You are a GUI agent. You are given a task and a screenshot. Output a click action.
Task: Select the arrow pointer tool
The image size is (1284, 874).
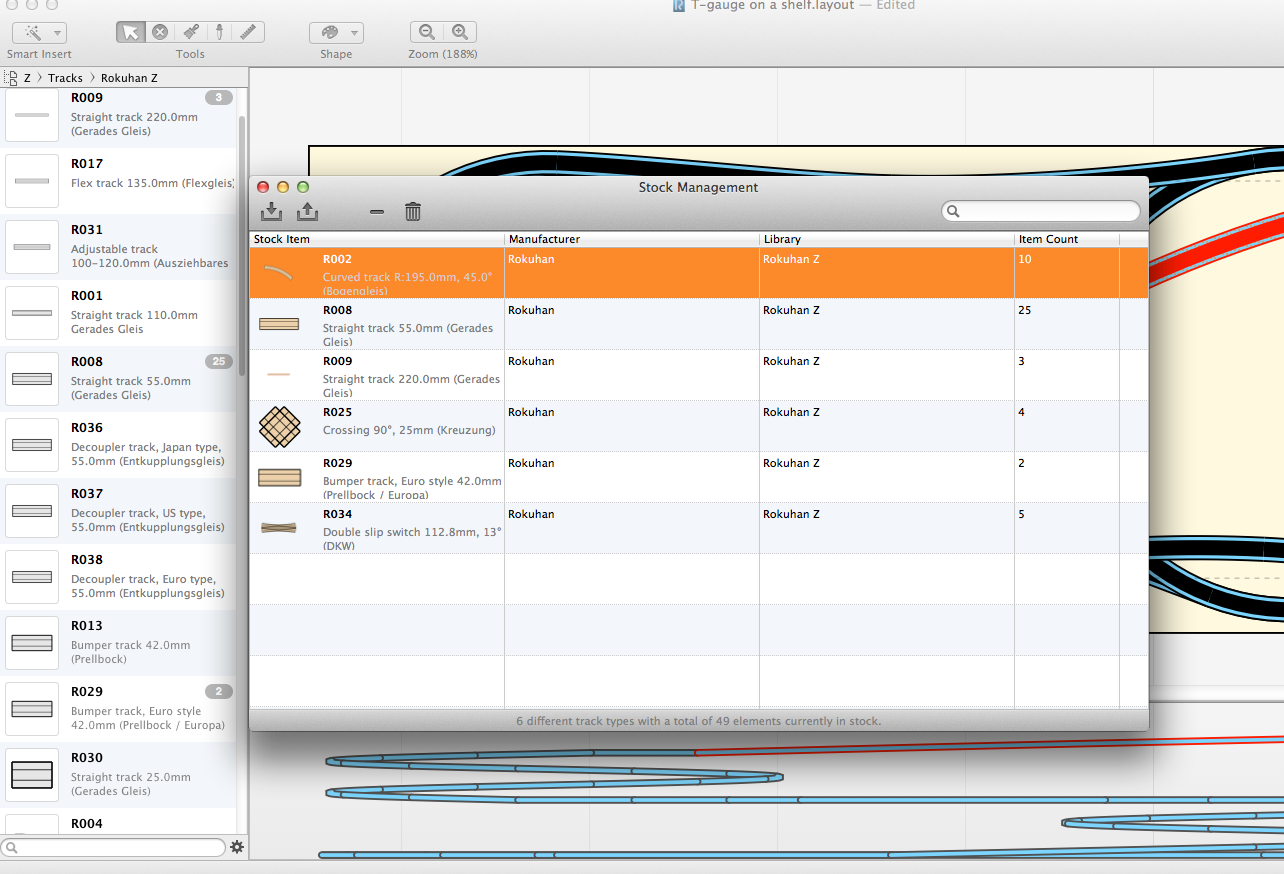click(x=130, y=32)
